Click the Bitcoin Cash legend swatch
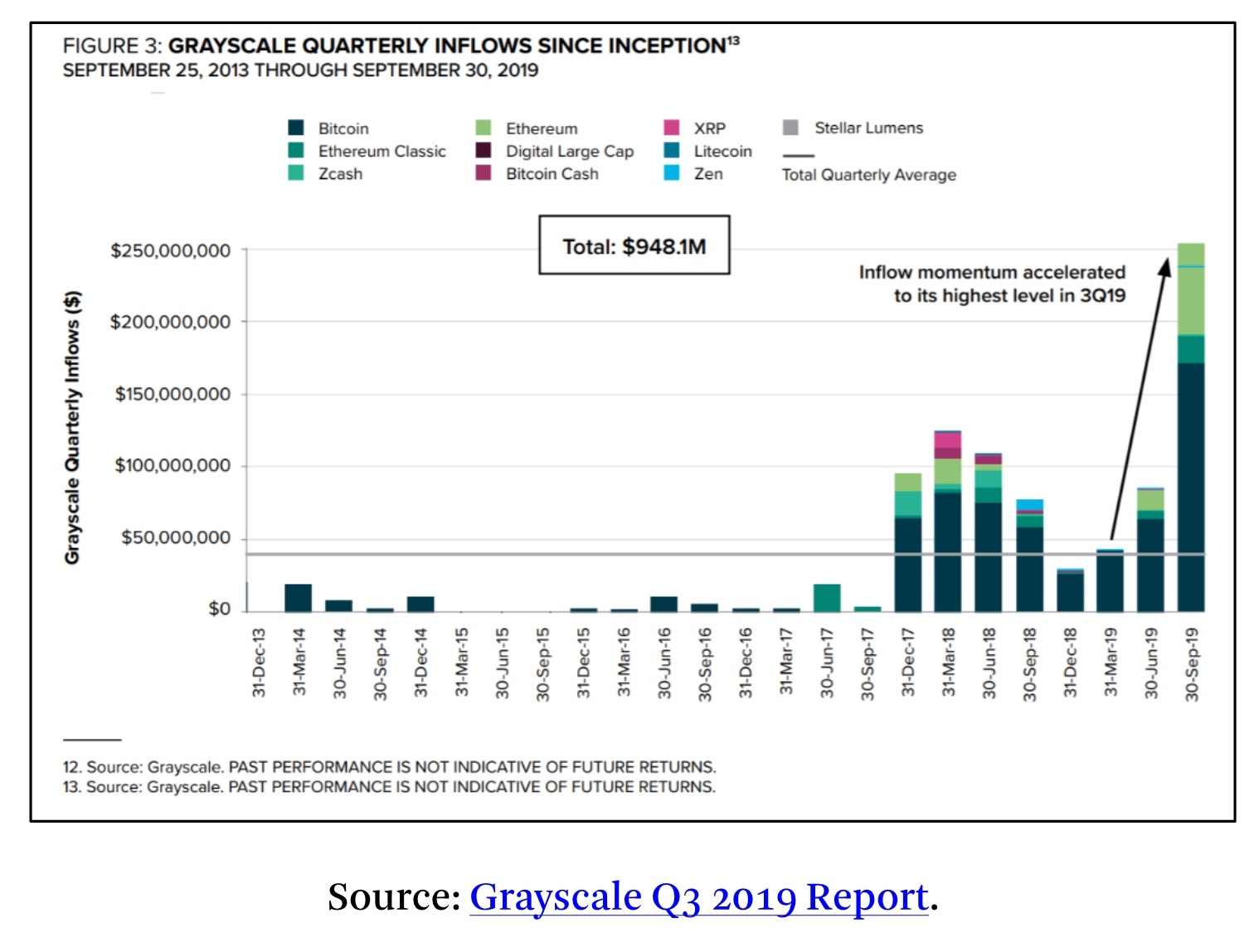1254x952 pixels. [484, 172]
